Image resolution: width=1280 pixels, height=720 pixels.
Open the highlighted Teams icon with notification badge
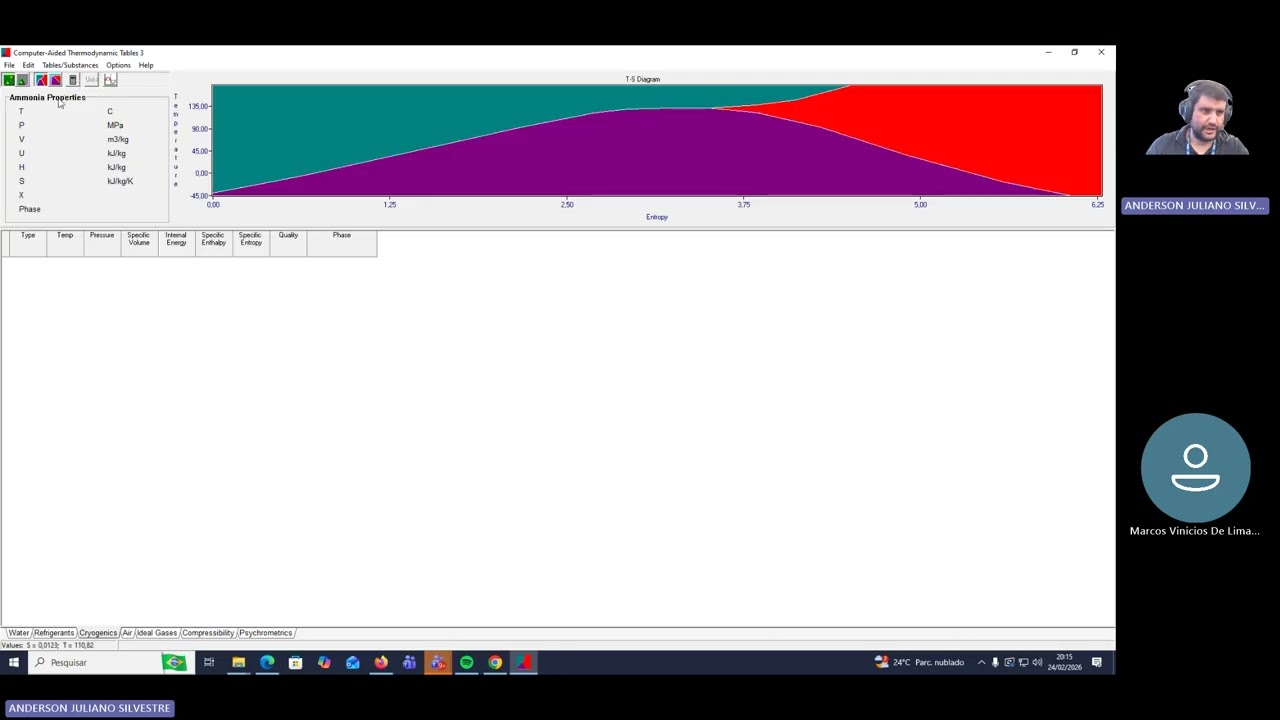click(438, 662)
